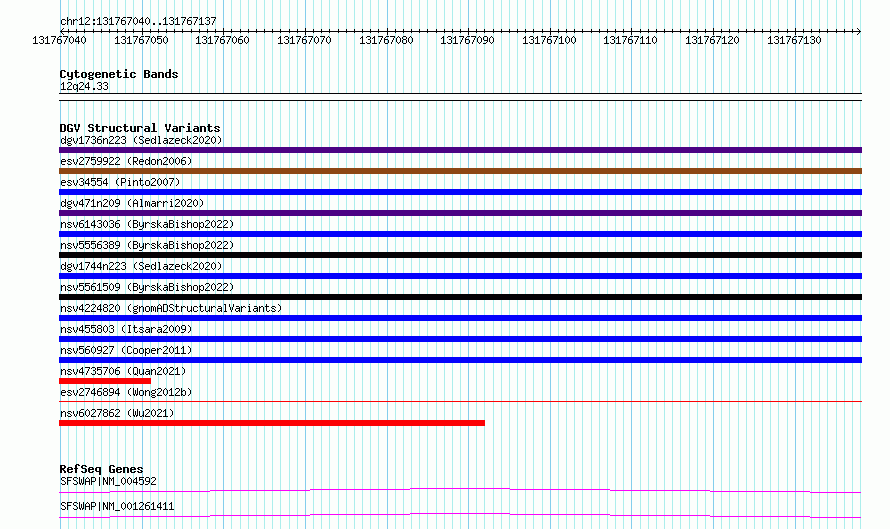This screenshot has height=529, width=890.
Task: Open the SFSWAP|NM_004592 gene label
Action: coord(108,481)
